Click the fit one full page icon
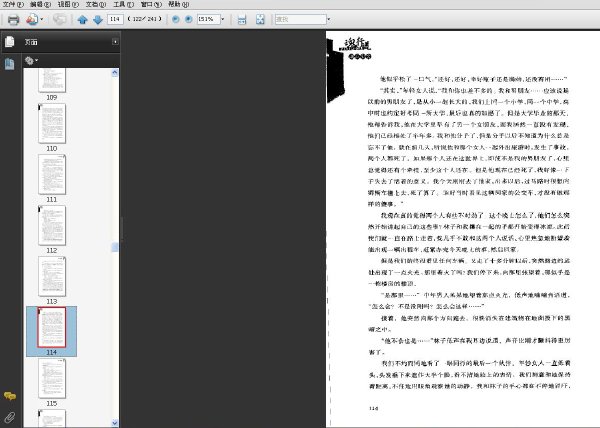600x428 pixels. pos(260,20)
